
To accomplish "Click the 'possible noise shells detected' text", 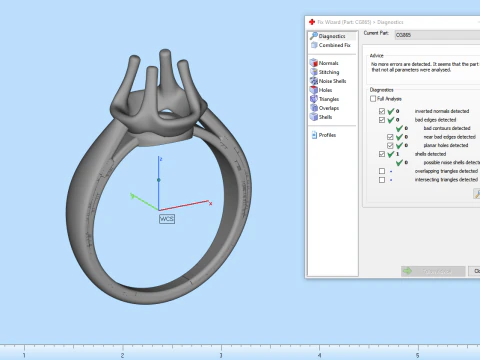I will click(452, 162).
